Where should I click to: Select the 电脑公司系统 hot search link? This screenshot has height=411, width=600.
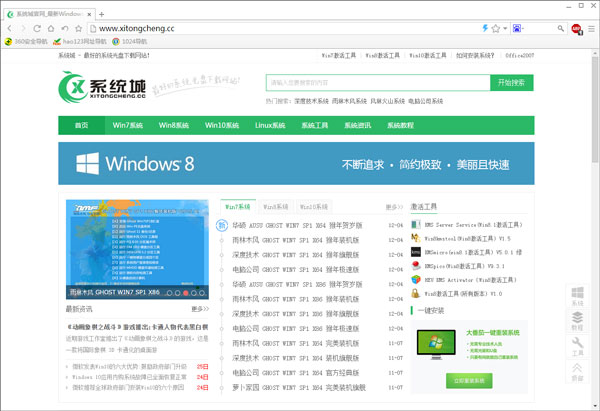(426, 101)
